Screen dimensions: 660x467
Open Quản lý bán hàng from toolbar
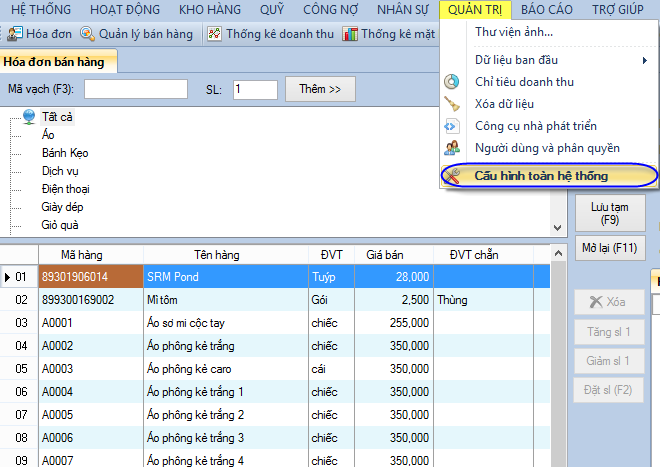point(136,34)
